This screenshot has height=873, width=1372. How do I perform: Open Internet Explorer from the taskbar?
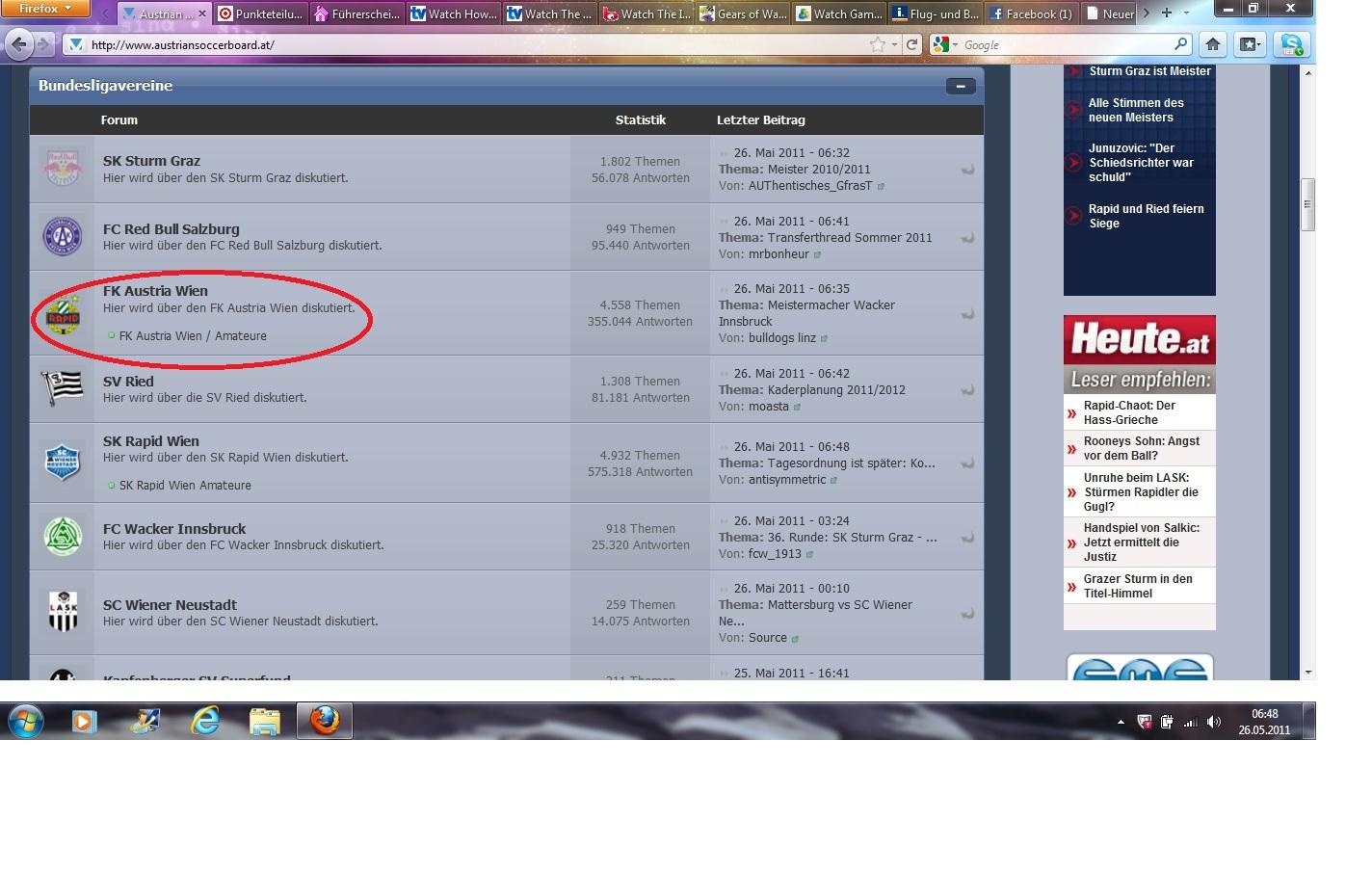tap(205, 721)
